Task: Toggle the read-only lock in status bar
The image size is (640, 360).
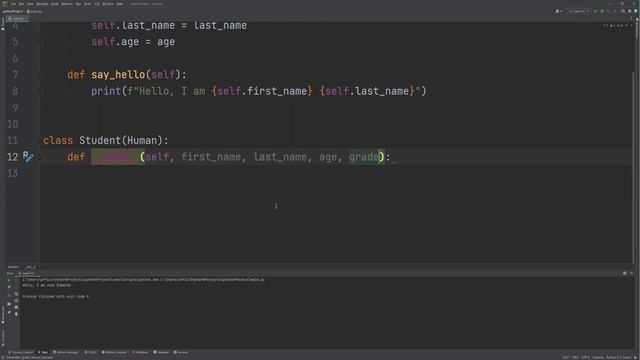Action: point(635,358)
